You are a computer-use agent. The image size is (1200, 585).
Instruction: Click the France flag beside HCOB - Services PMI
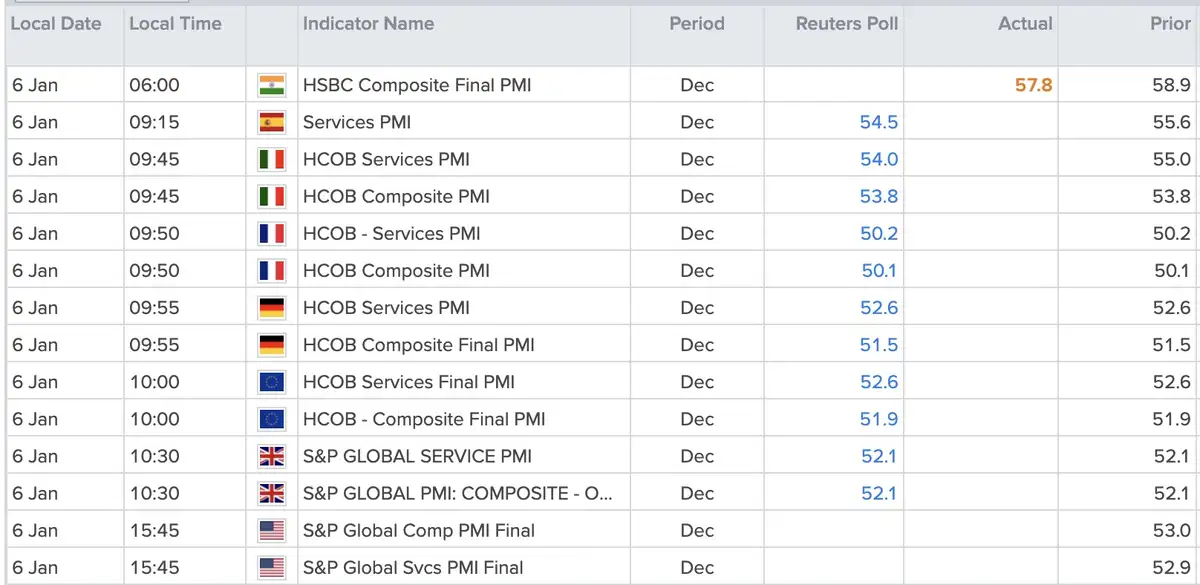[271, 233]
